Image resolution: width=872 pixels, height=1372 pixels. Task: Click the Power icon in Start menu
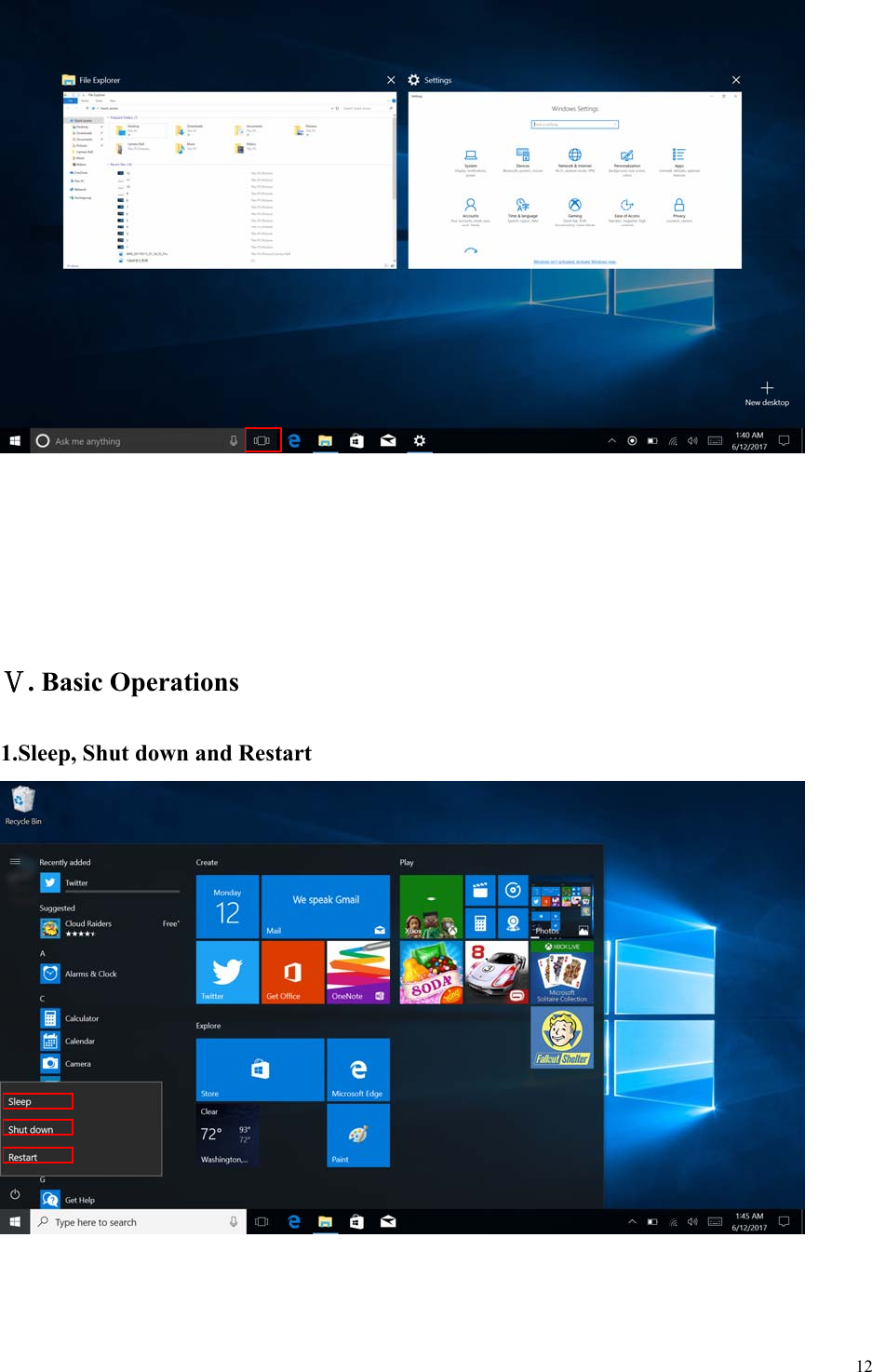[15, 1194]
